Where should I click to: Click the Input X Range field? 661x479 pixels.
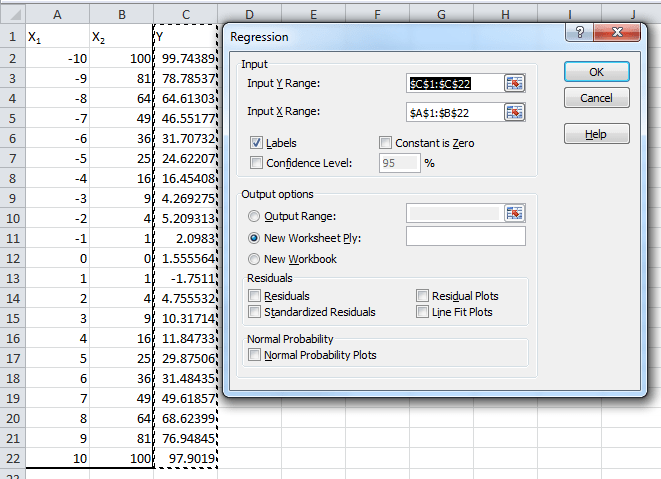click(455, 112)
